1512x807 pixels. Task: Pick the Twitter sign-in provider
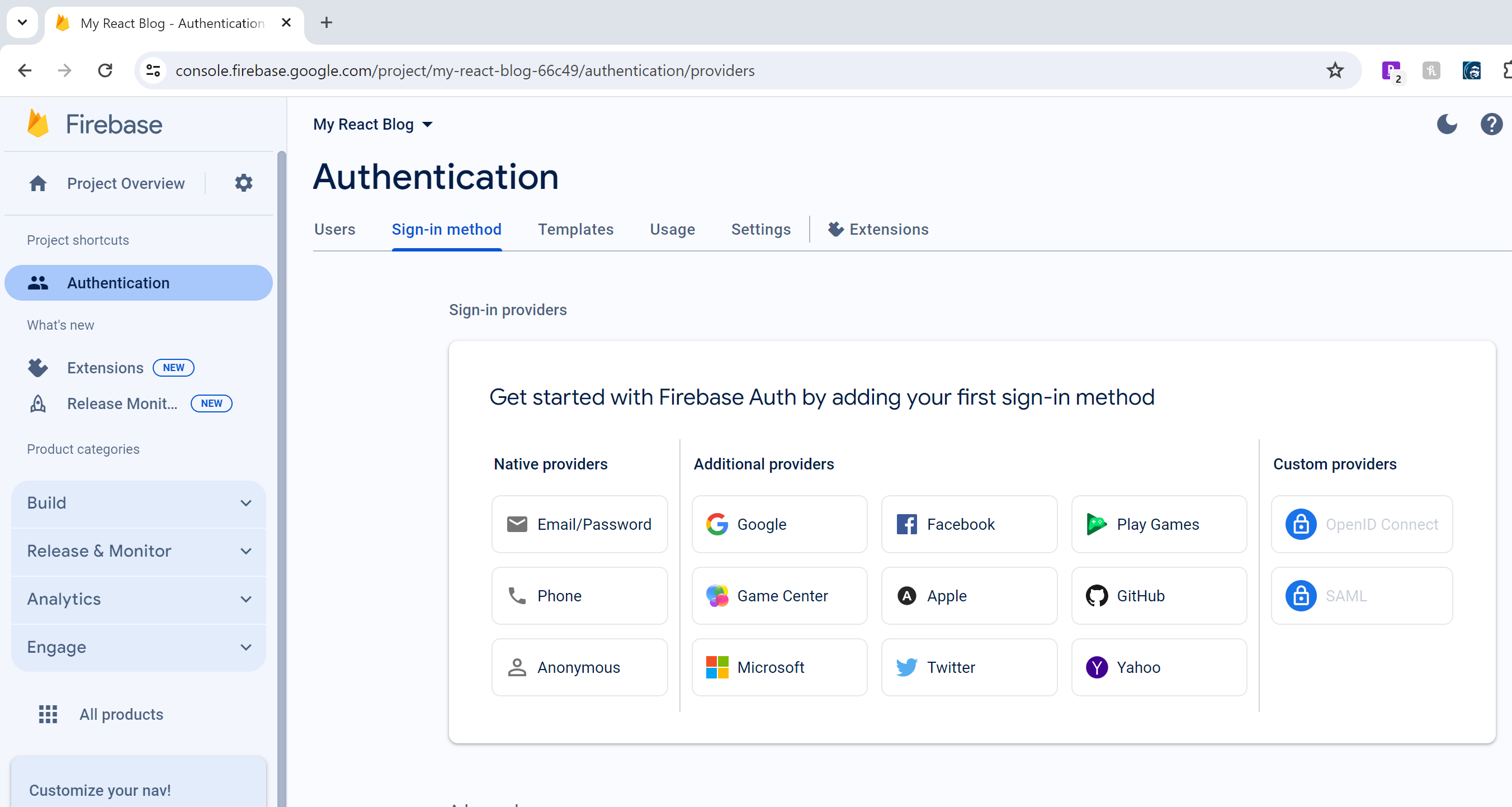(968, 667)
